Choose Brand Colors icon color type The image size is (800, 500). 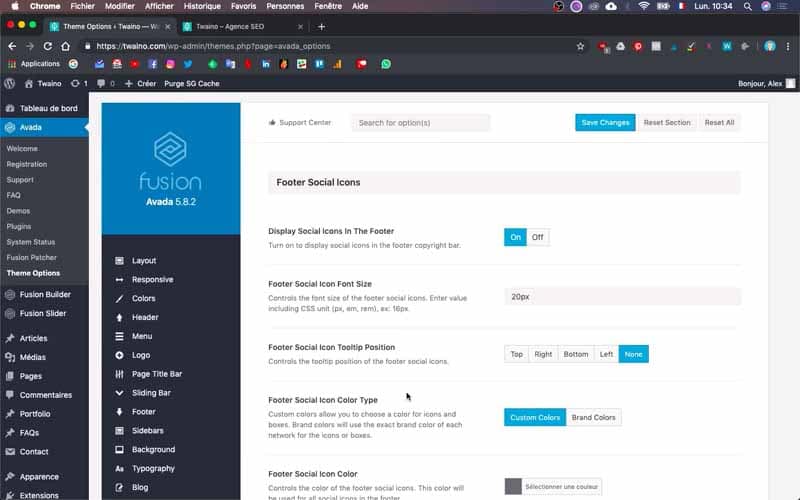click(x=593, y=417)
